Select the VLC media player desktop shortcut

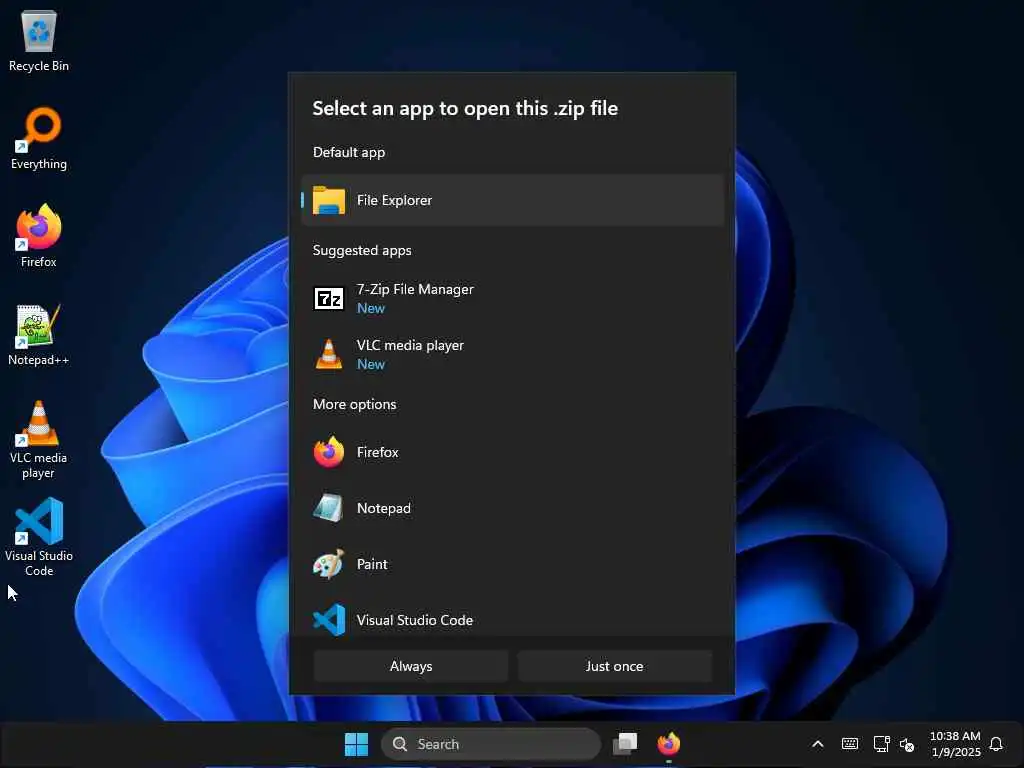(39, 440)
